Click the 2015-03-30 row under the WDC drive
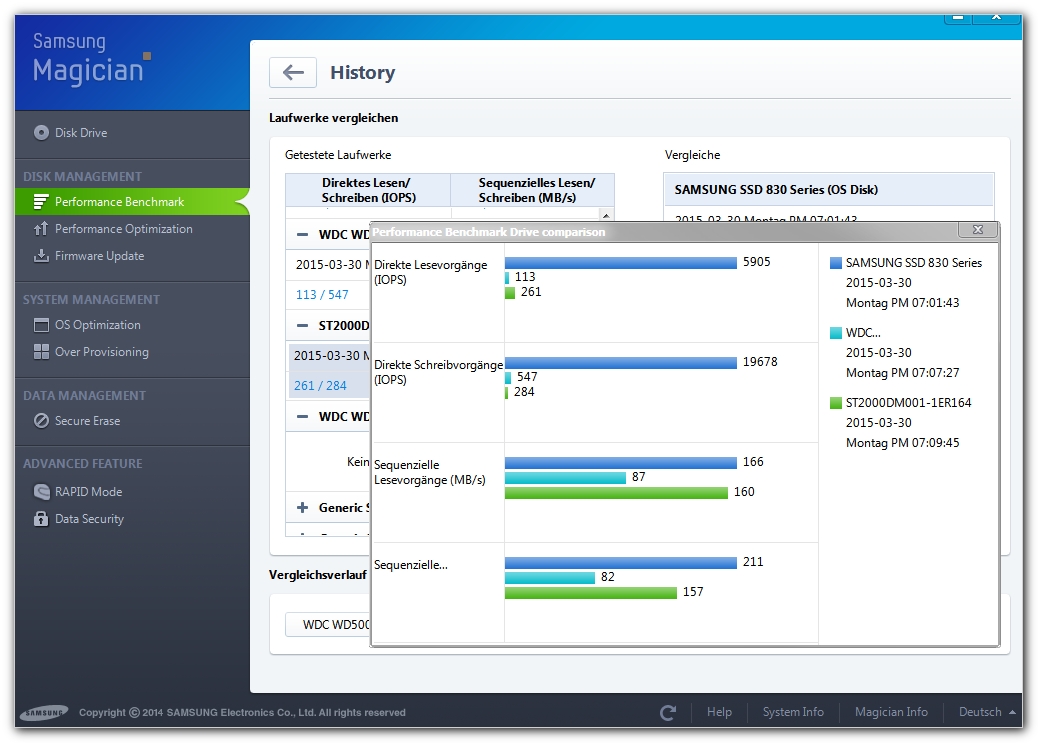This screenshot has width=1038, height=743. [328, 264]
